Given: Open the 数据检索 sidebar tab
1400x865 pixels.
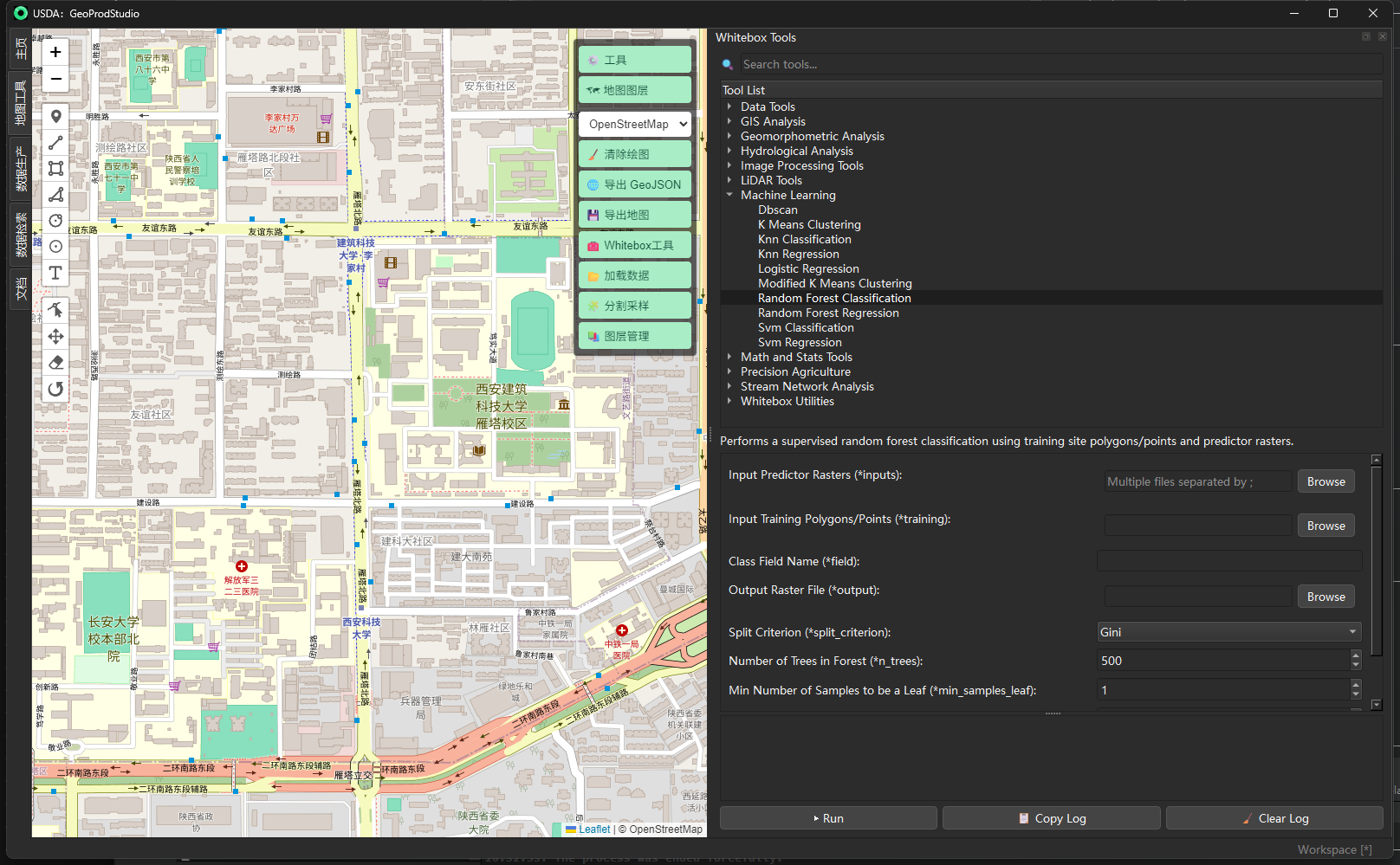Looking at the screenshot, I should pos(20,235).
